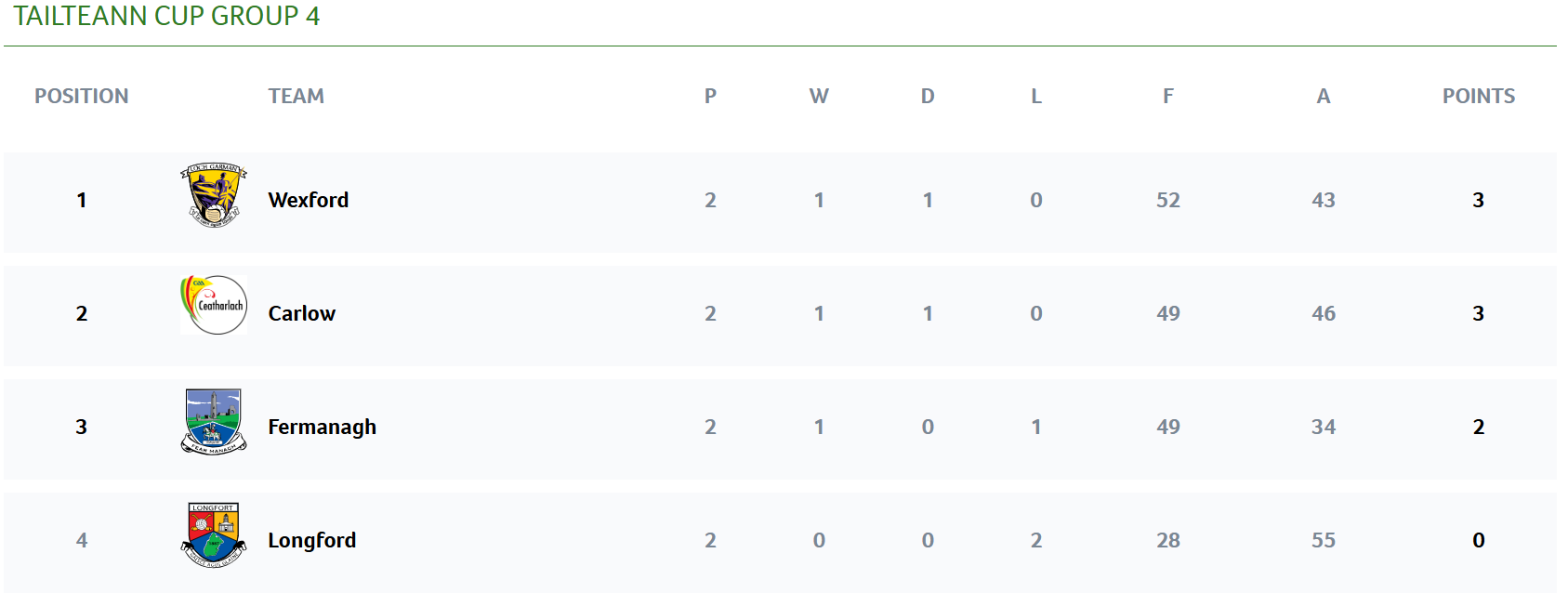This screenshot has height=606, width=1568.
Task: Click the F (scores for) column header
Action: coord(1168,96)
